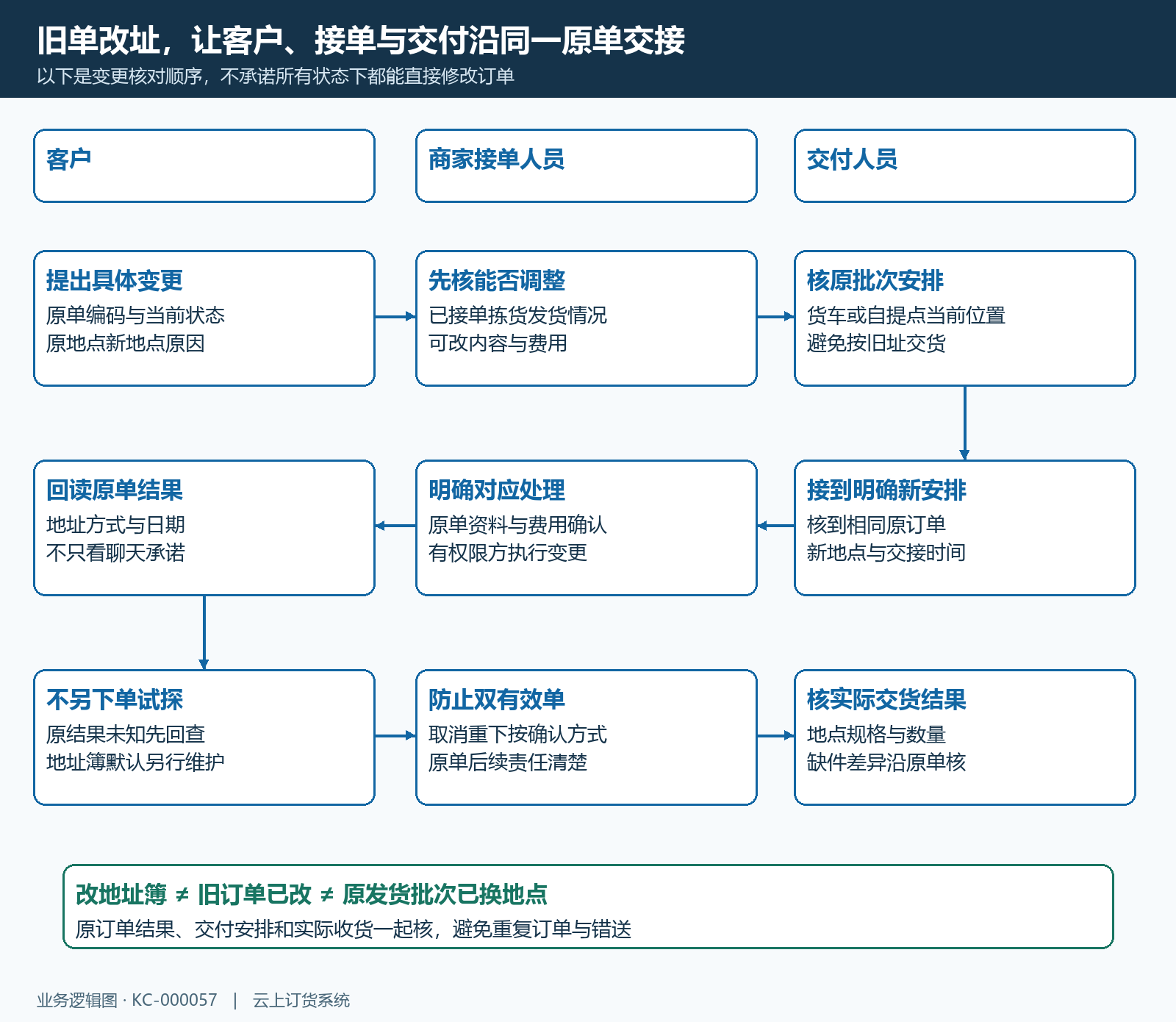Select the line 取消重下按确认方式
This screenshot has width=1176, height=1022.
[x=517, y=735]
